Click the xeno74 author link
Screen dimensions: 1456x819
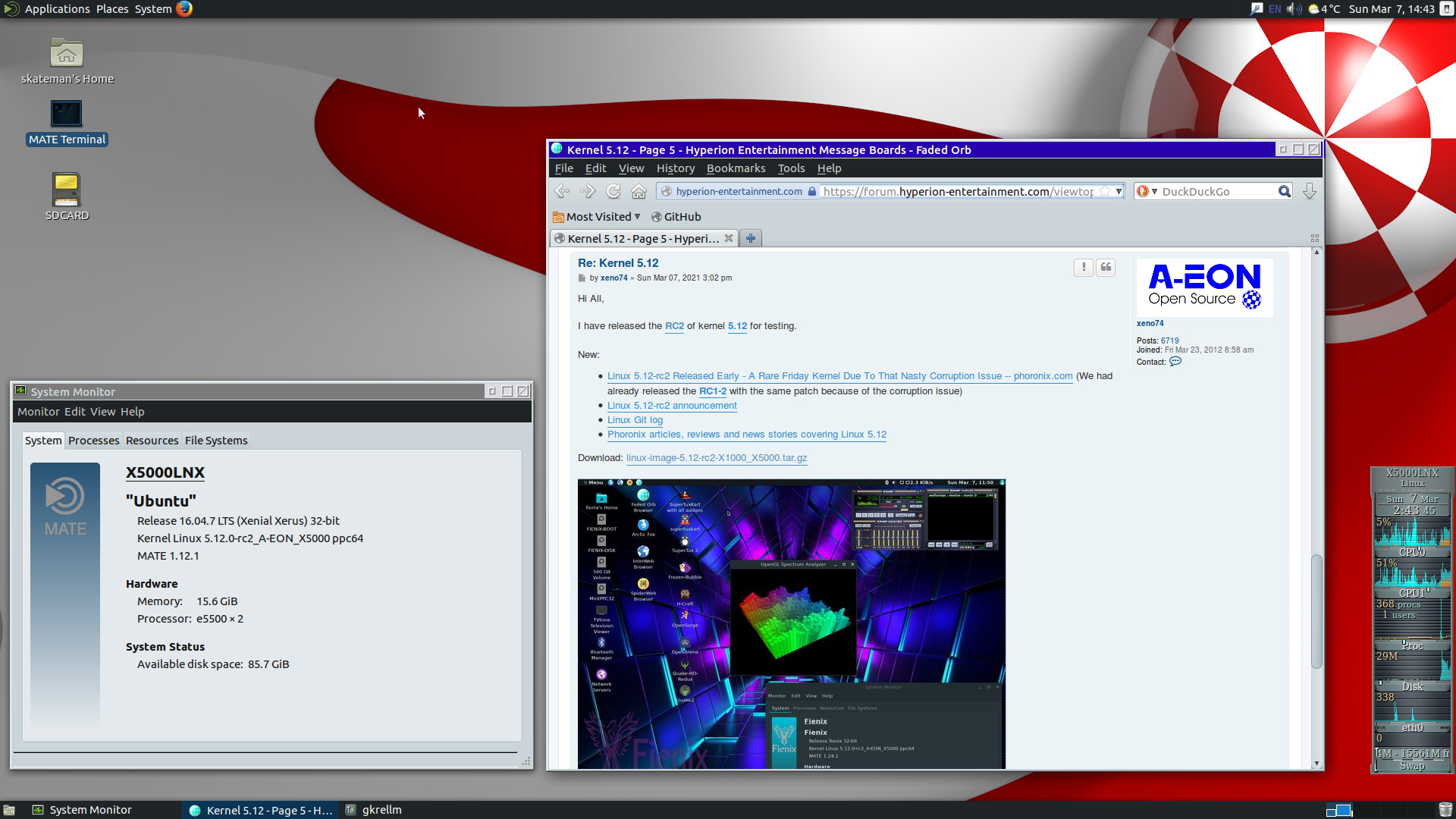click(x=613, y=278)
